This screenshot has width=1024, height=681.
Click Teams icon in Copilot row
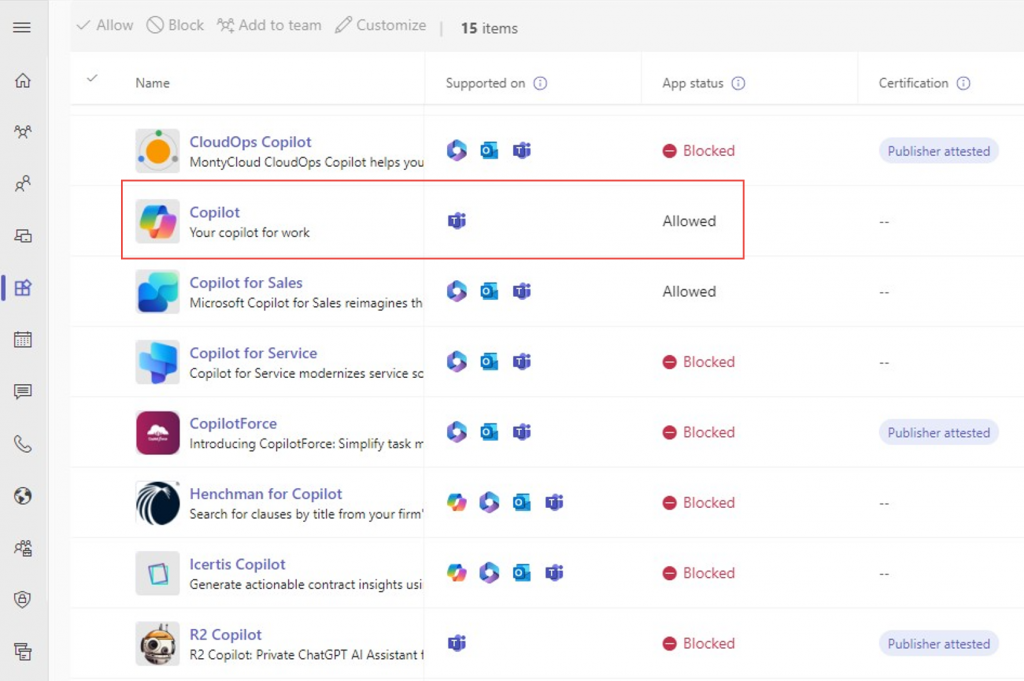point(456,221)
